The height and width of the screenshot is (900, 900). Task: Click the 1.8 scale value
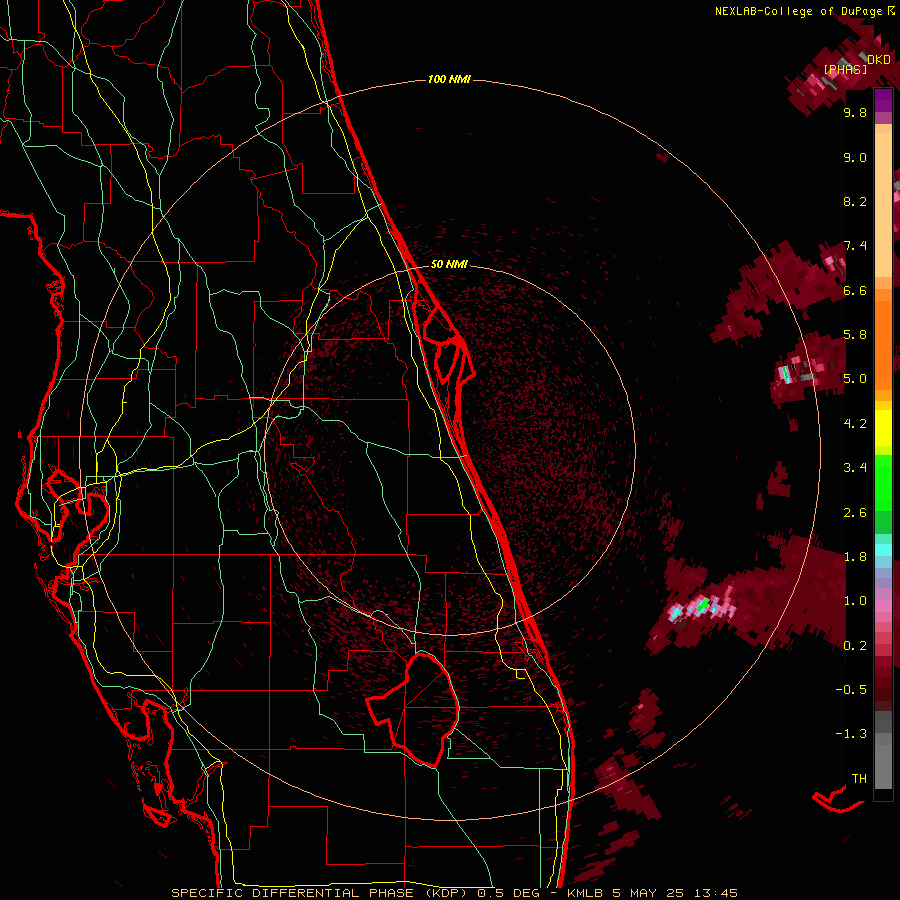pos(855,557)
